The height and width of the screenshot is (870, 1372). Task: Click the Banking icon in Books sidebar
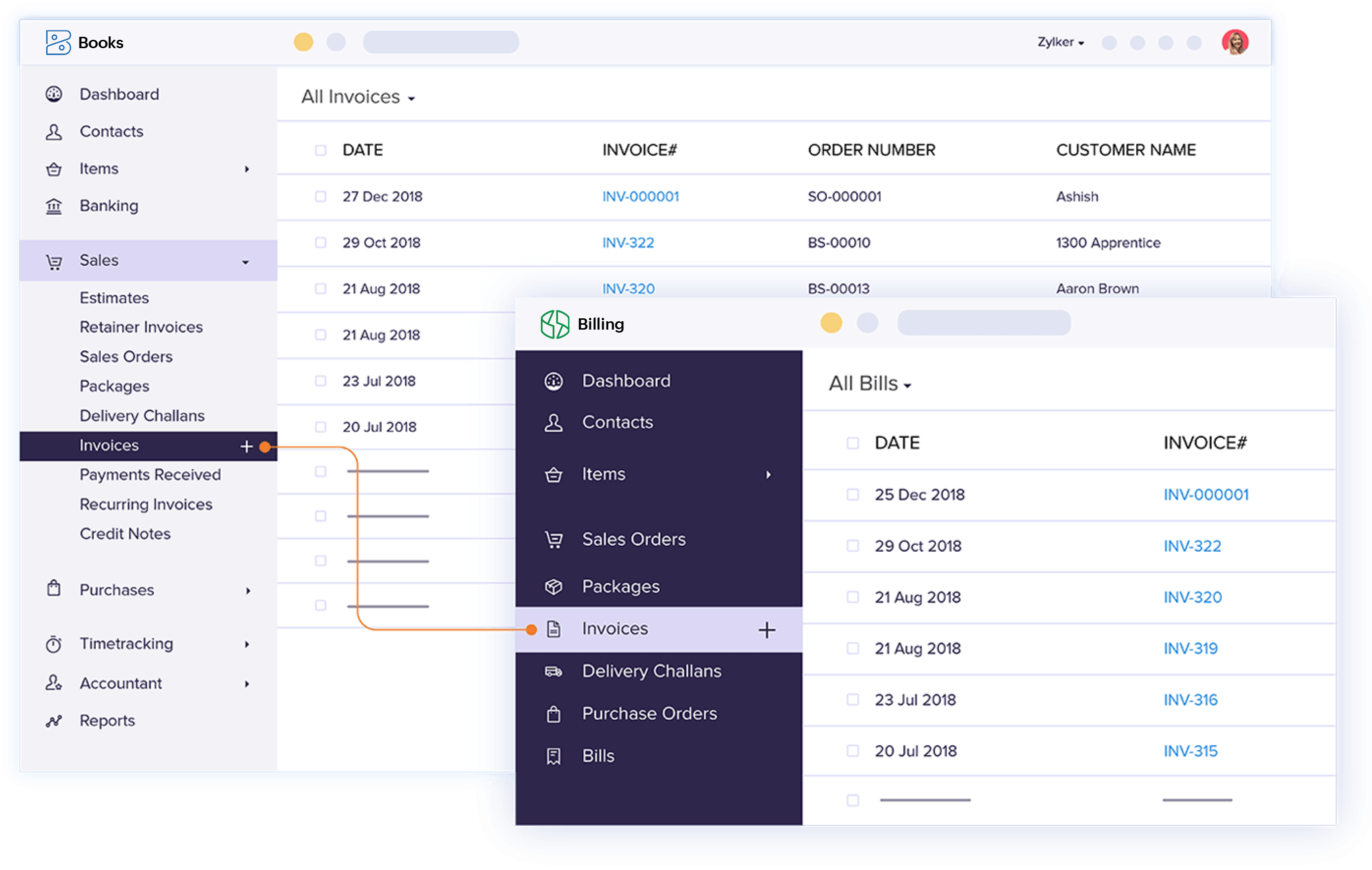click(x=54, y=206)
